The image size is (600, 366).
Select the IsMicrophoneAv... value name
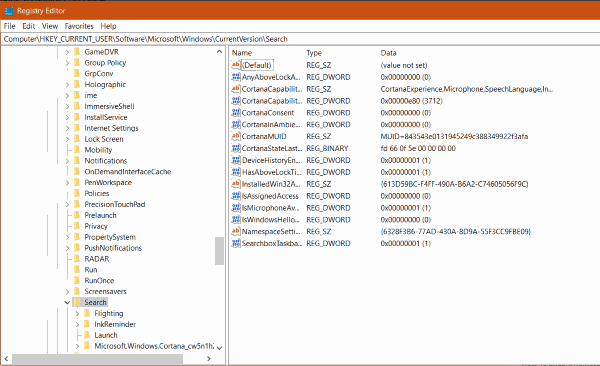[271, 208]
